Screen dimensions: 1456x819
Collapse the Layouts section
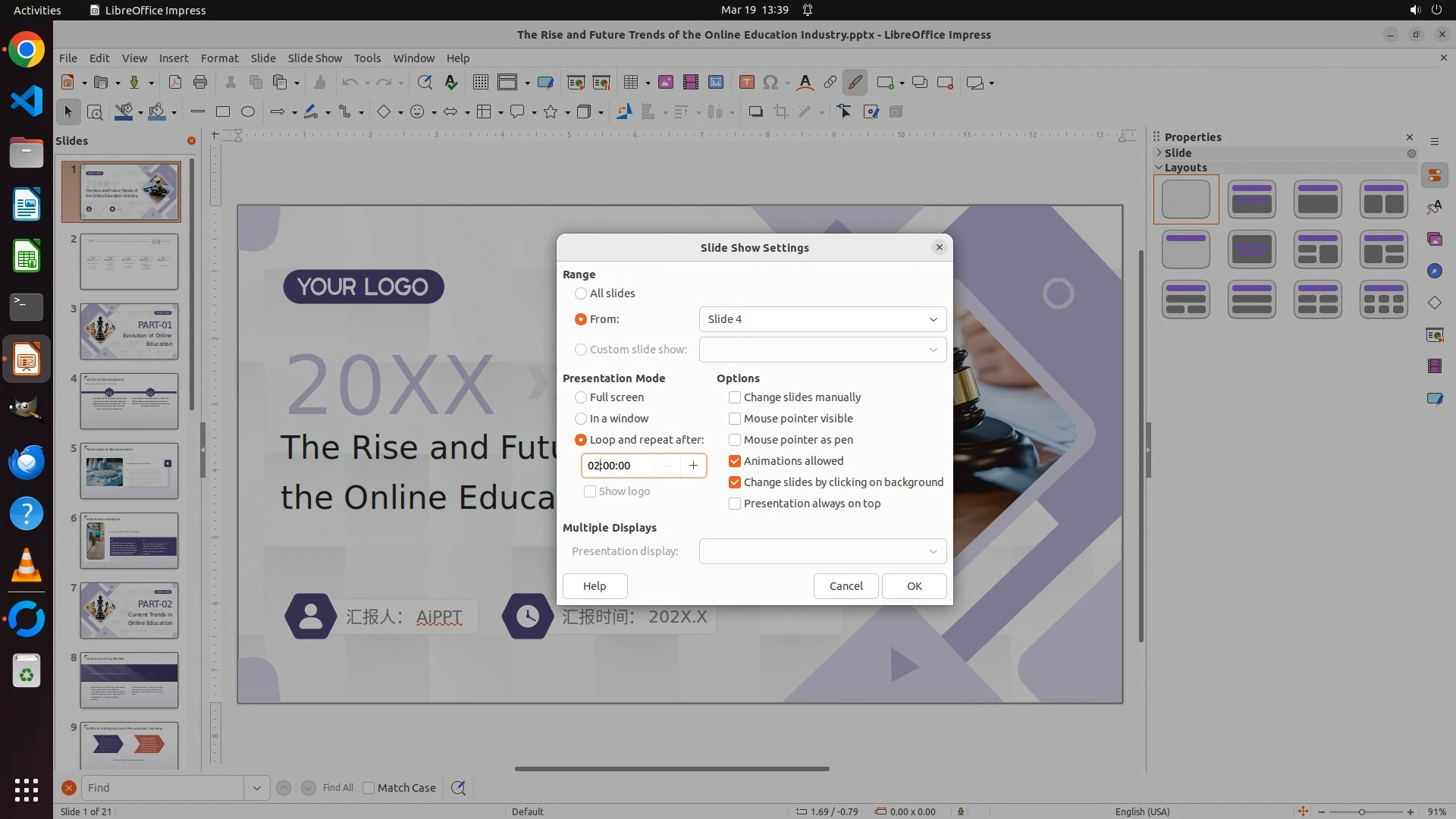(x=1159, y=168)
